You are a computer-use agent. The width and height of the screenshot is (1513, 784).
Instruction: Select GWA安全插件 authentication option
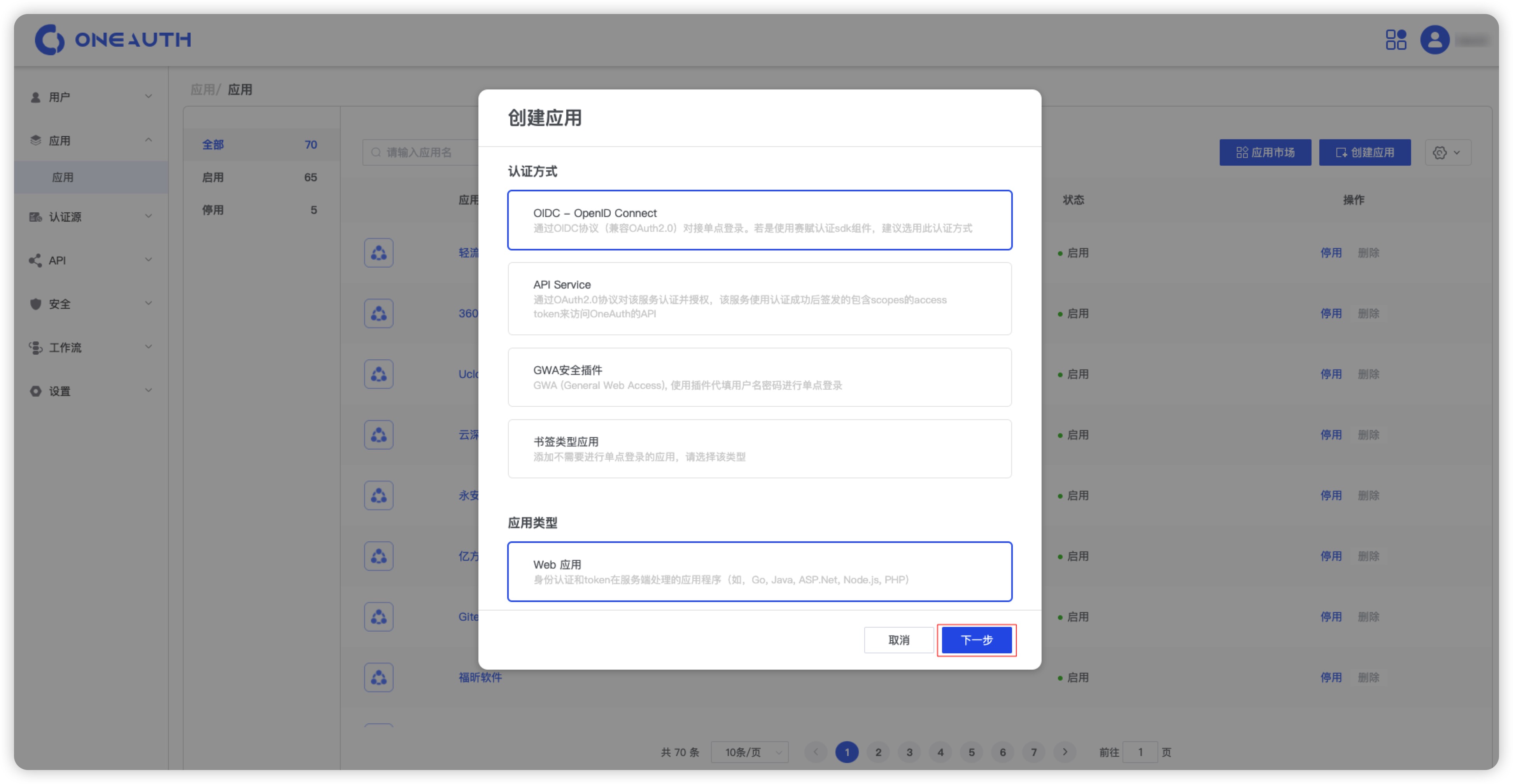coord(760,377)
